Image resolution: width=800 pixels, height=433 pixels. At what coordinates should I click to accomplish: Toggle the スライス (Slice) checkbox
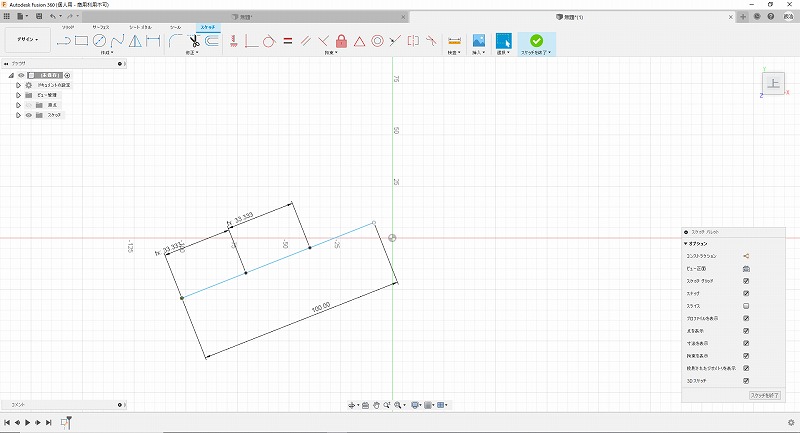[x=746, y=306]
